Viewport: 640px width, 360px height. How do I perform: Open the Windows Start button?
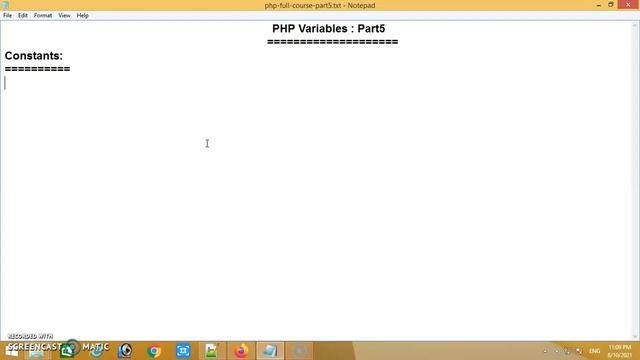click(11, 351)
